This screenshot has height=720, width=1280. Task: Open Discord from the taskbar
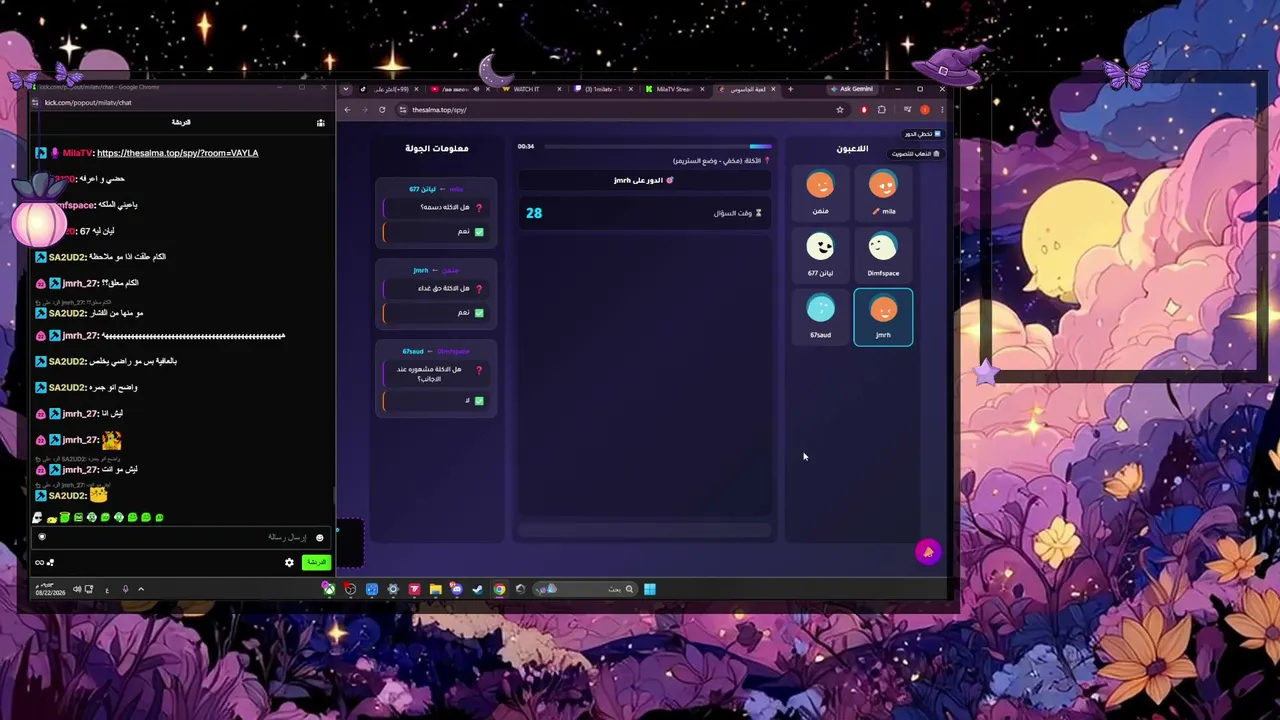pyautogui.click(x=456, y=589)
